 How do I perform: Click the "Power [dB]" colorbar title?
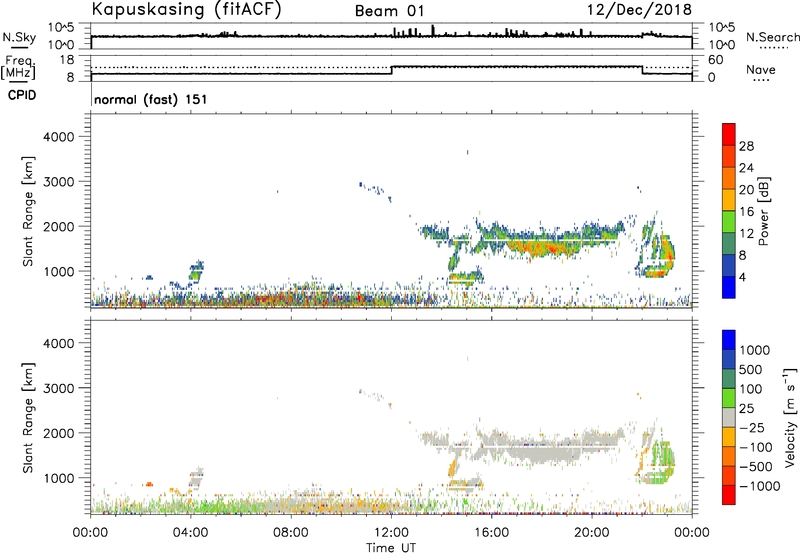click(763, 211)
